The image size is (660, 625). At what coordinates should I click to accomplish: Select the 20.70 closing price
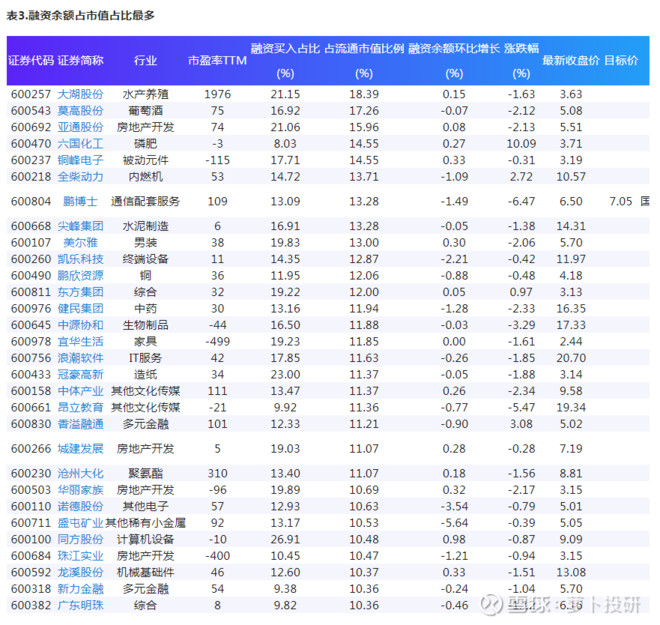click(571, 358)
